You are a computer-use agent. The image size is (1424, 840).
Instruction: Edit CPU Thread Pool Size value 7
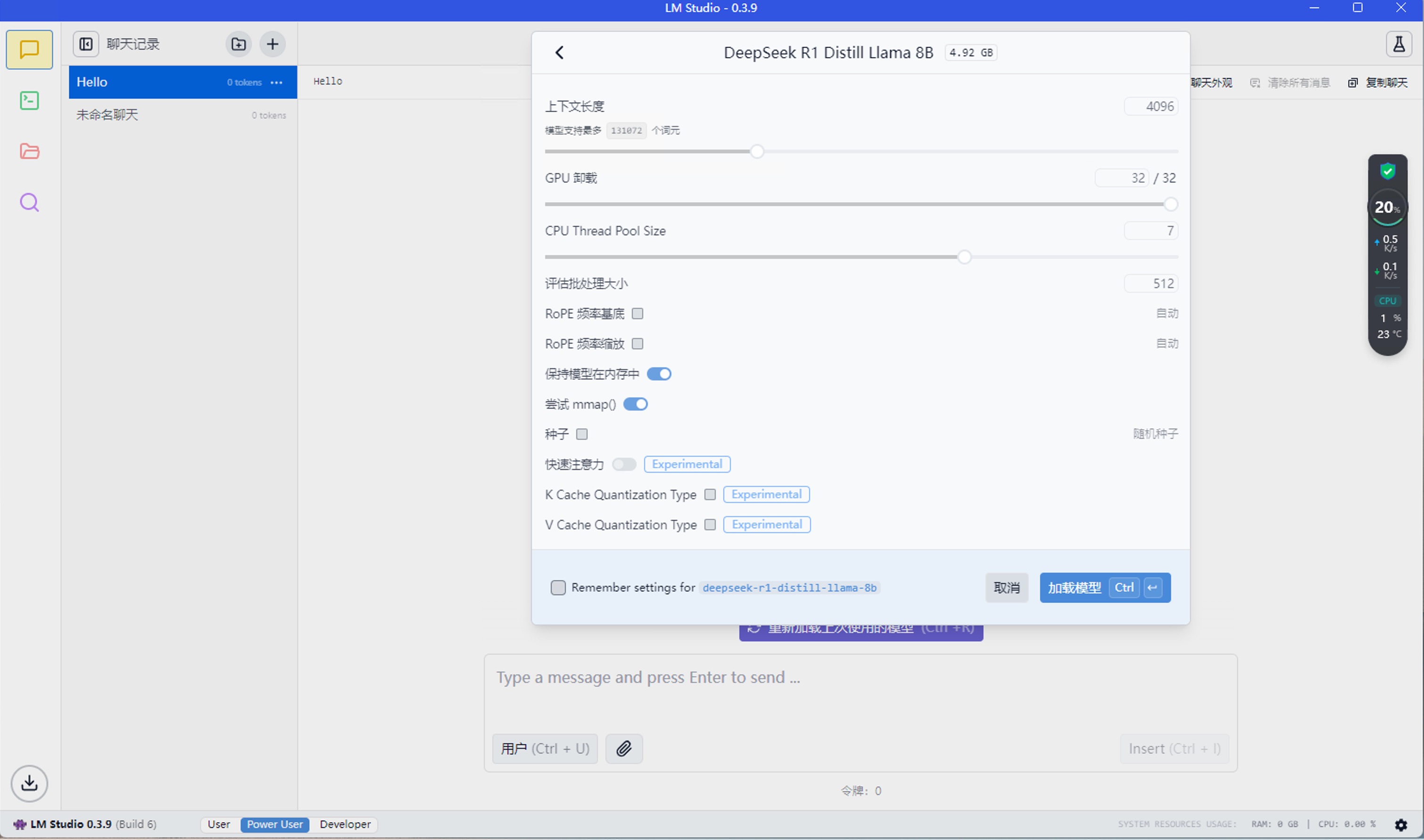tap(1151, 231)
